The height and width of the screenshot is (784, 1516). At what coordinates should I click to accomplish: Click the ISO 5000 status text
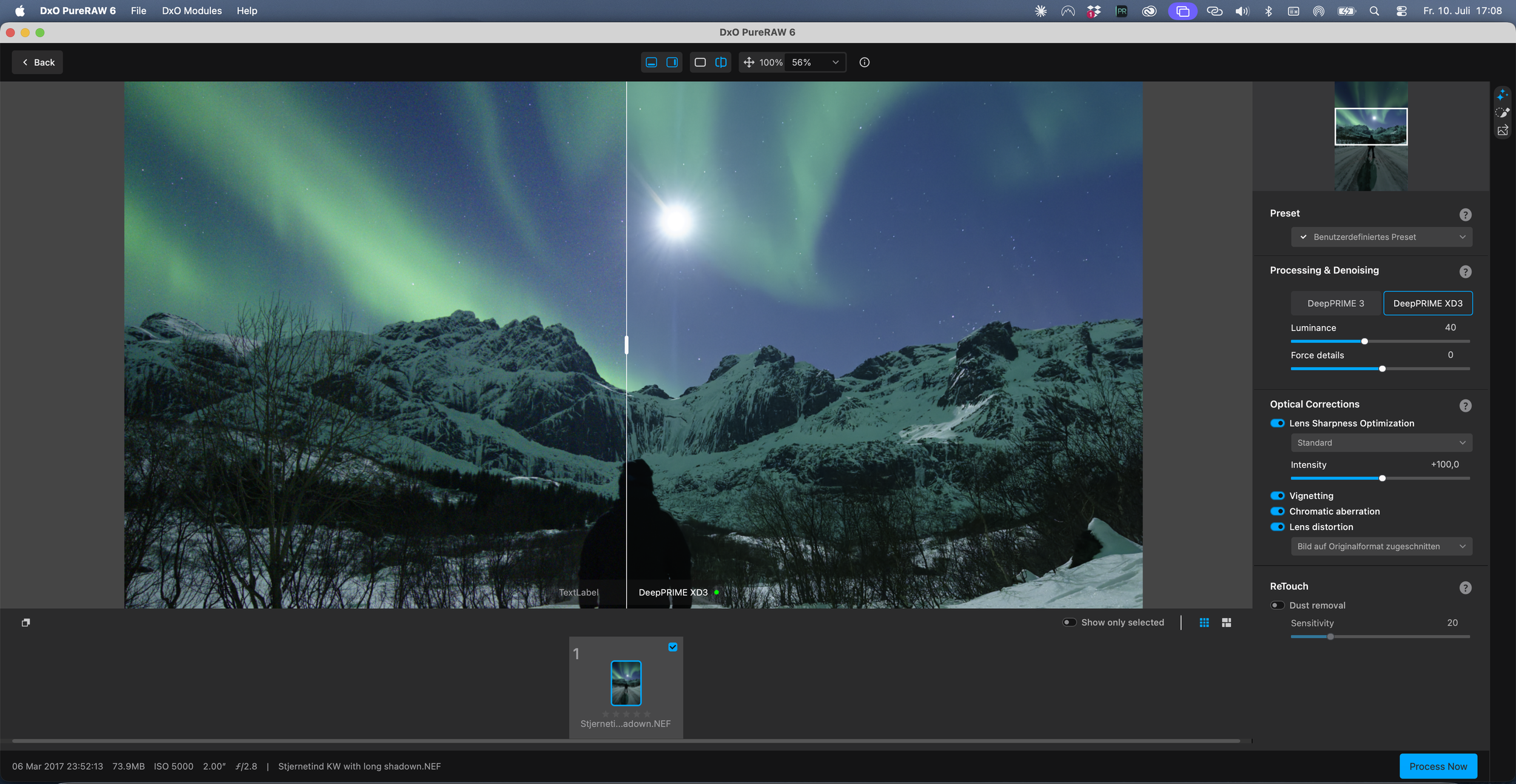pos(173,766)
